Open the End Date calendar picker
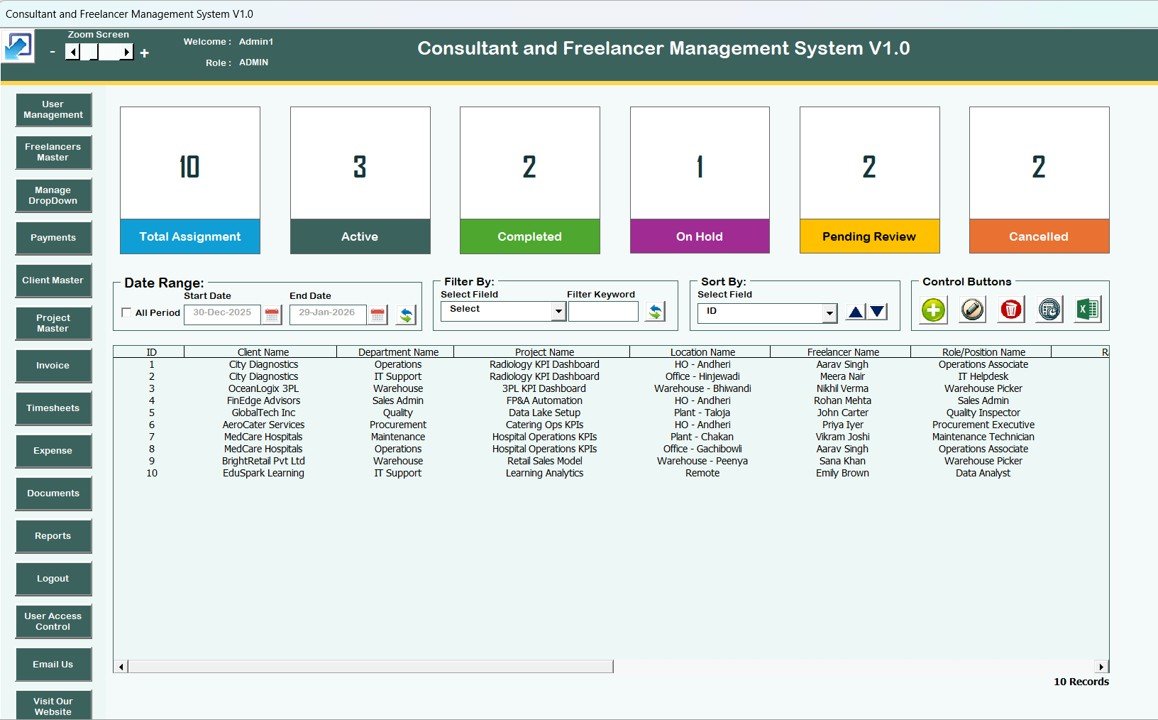 377,315
